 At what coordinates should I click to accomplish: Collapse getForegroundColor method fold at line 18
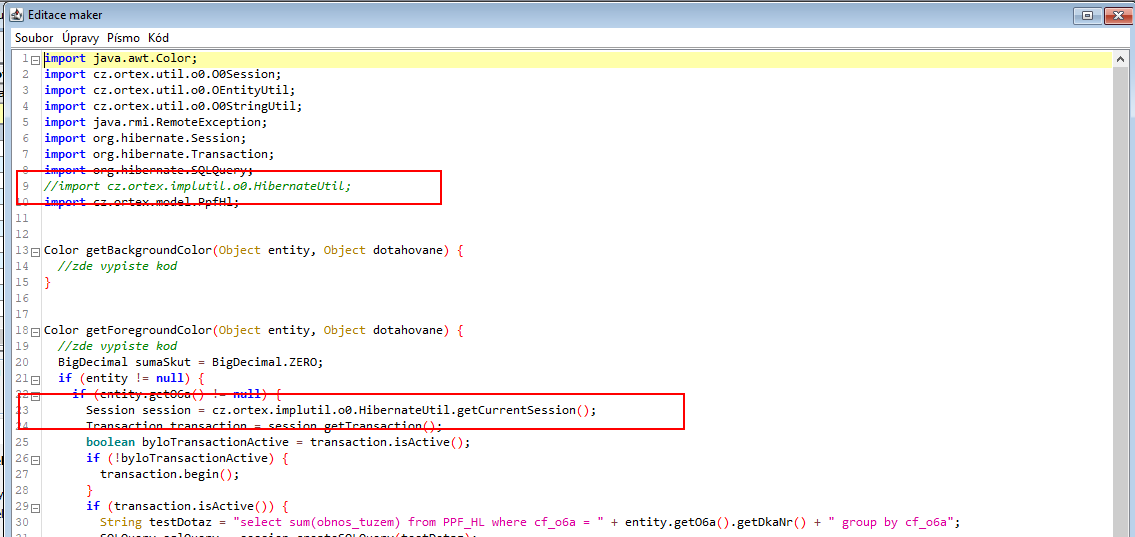[36, 331]
